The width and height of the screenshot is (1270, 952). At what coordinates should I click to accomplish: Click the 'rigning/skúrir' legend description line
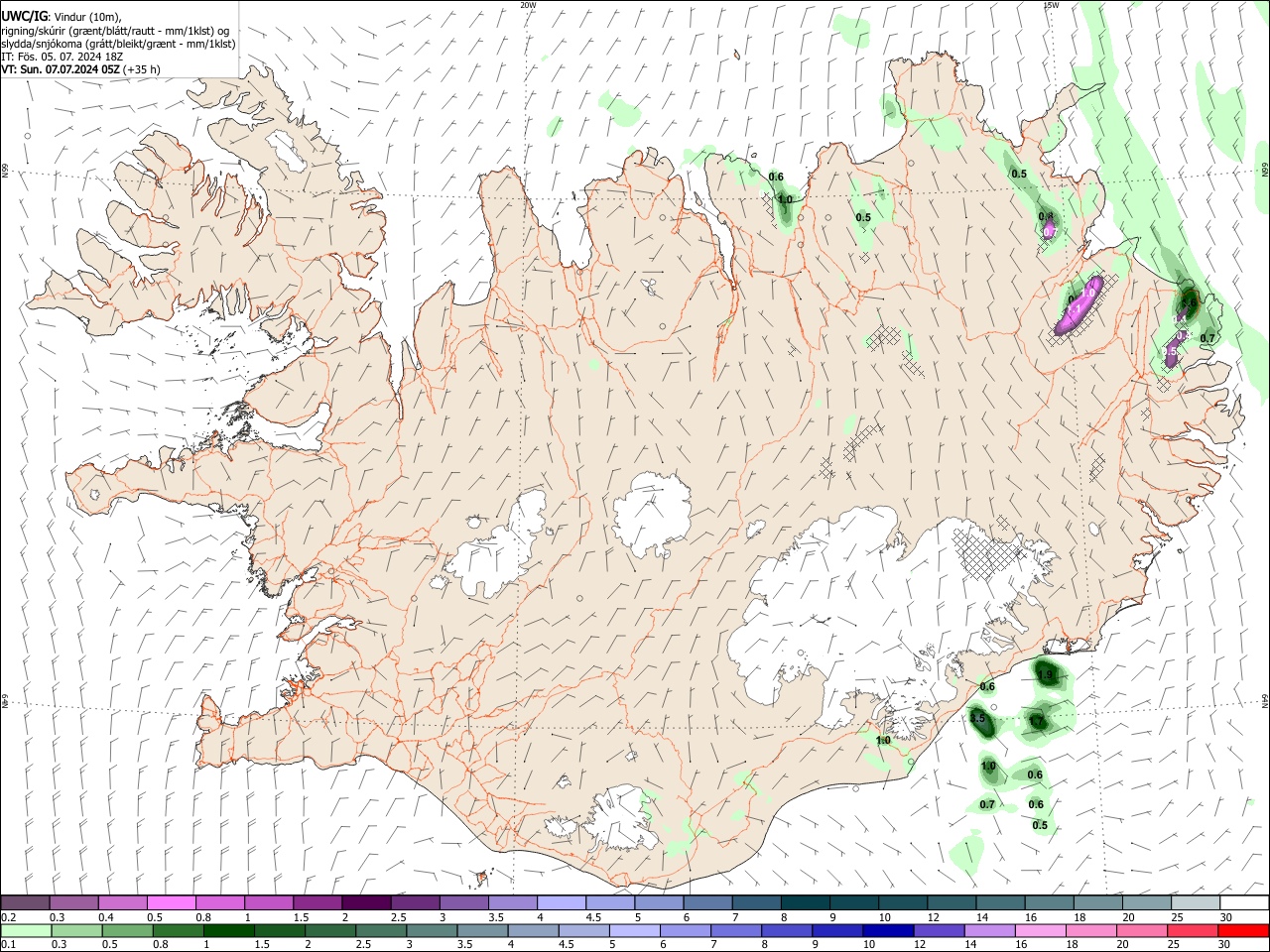point(115,31)
